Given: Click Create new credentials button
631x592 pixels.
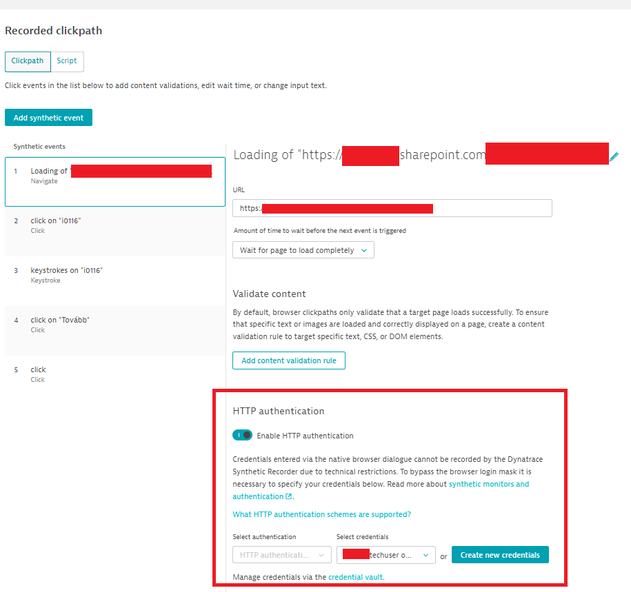Looking at the screenshot, I should (x=500, y=555).
